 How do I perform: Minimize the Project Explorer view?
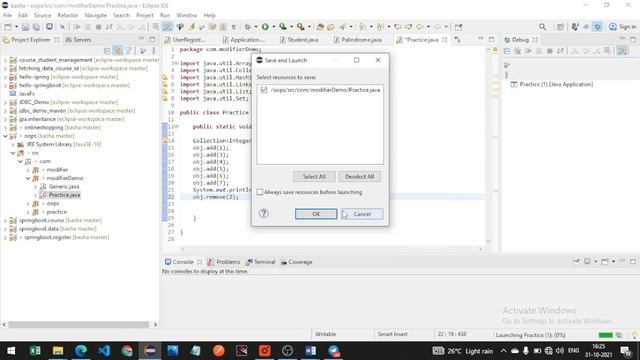(x=141, y=39)
